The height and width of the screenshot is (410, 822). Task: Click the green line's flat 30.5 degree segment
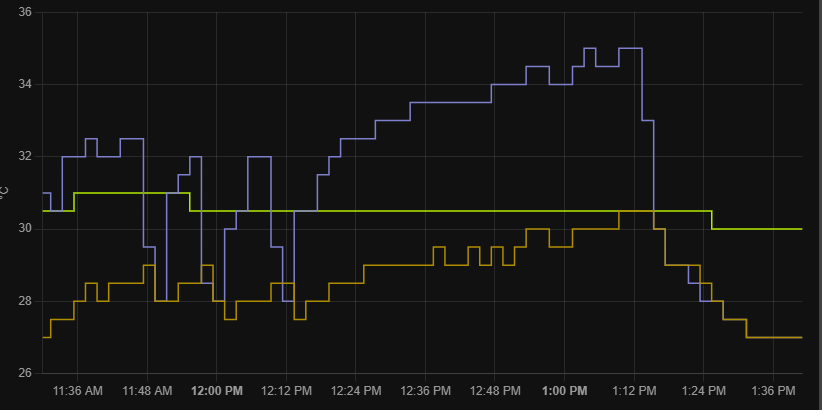pyautogui.click(x=451, y=211)
